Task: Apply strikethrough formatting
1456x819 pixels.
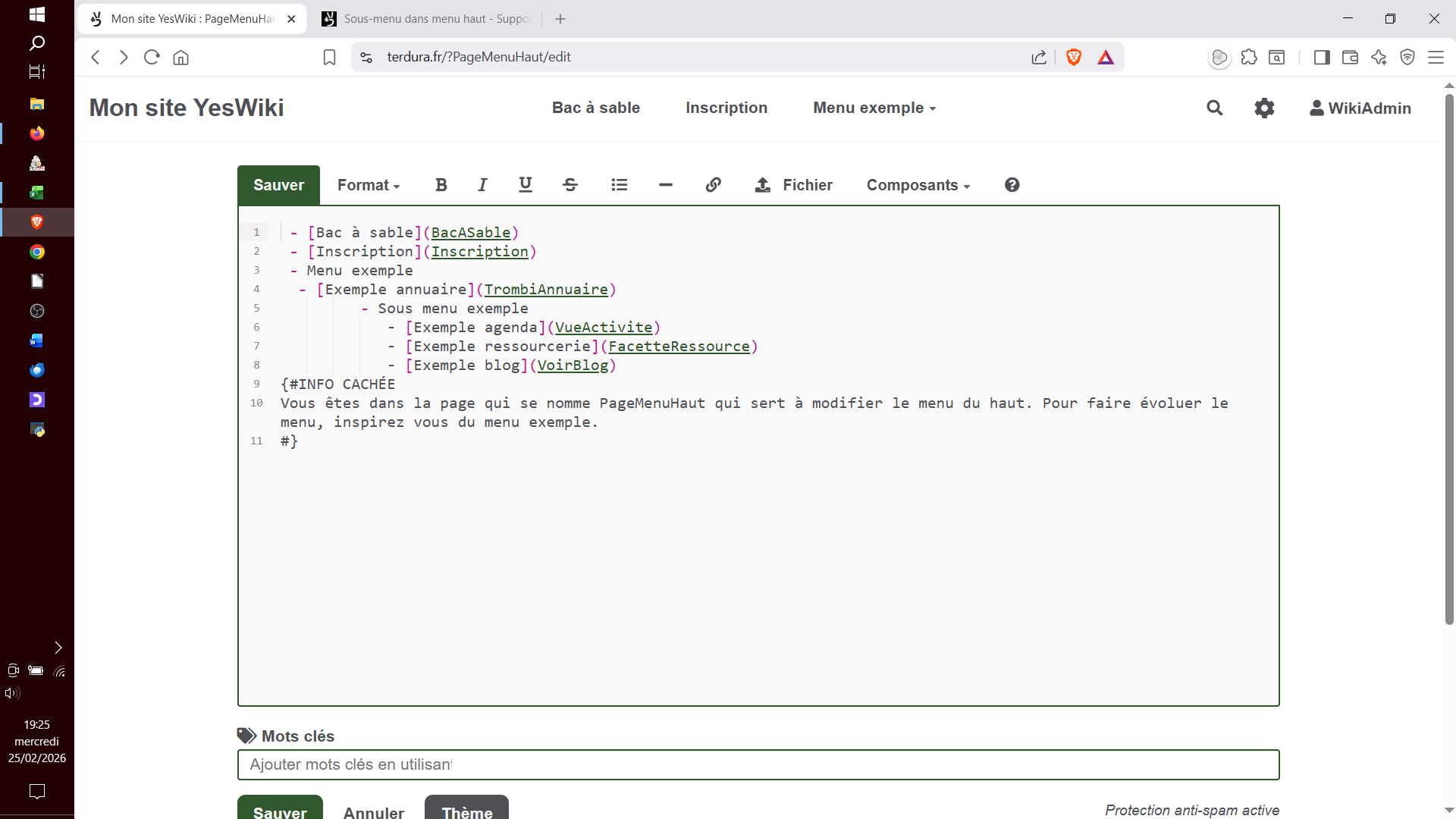Action: 570,185
